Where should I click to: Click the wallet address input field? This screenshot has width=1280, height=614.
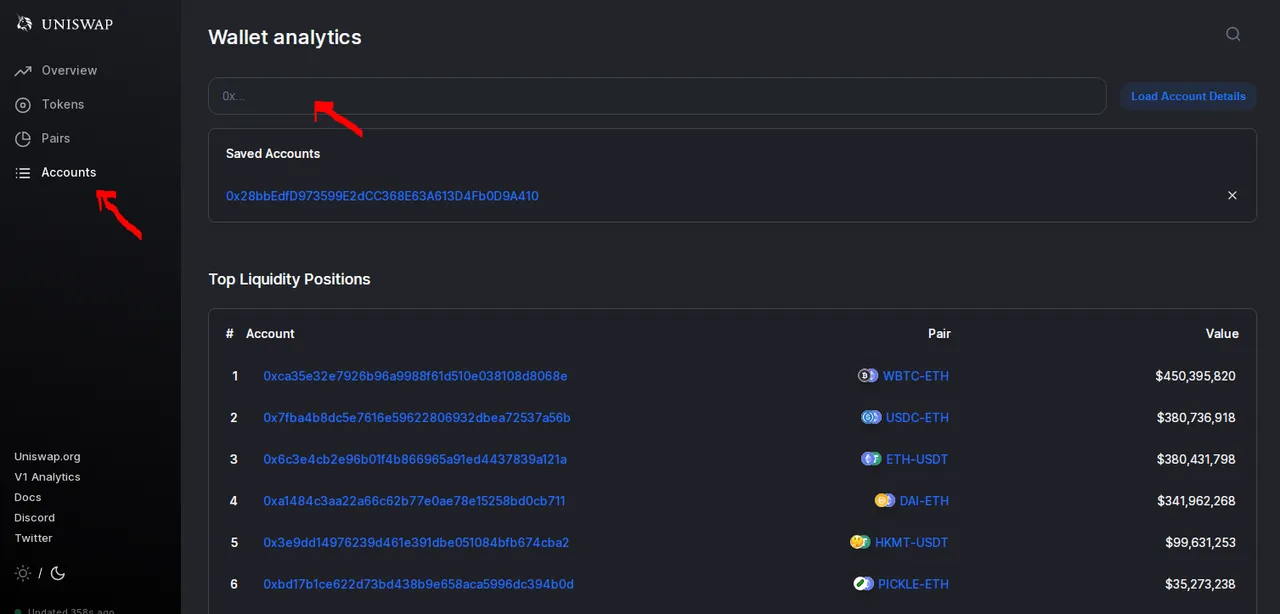tap(657, 96)
